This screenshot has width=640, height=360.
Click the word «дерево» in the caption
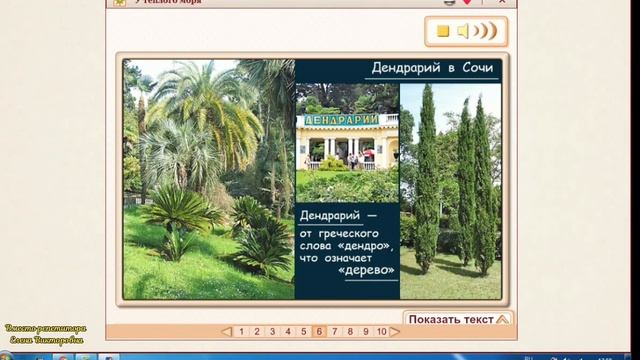(367, 270)
